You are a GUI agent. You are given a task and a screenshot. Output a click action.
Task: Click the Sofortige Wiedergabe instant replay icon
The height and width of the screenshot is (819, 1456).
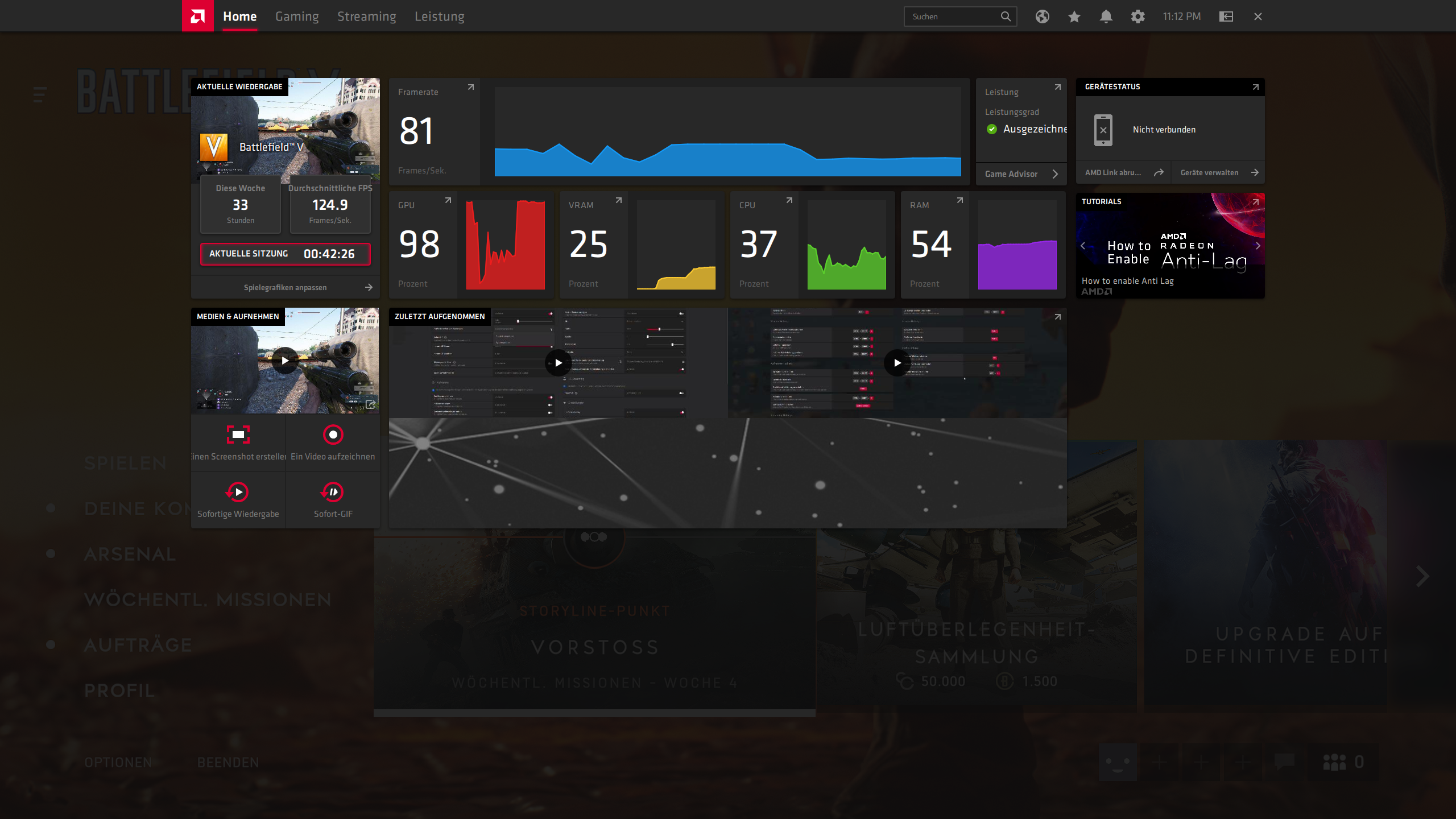(238, 492)
